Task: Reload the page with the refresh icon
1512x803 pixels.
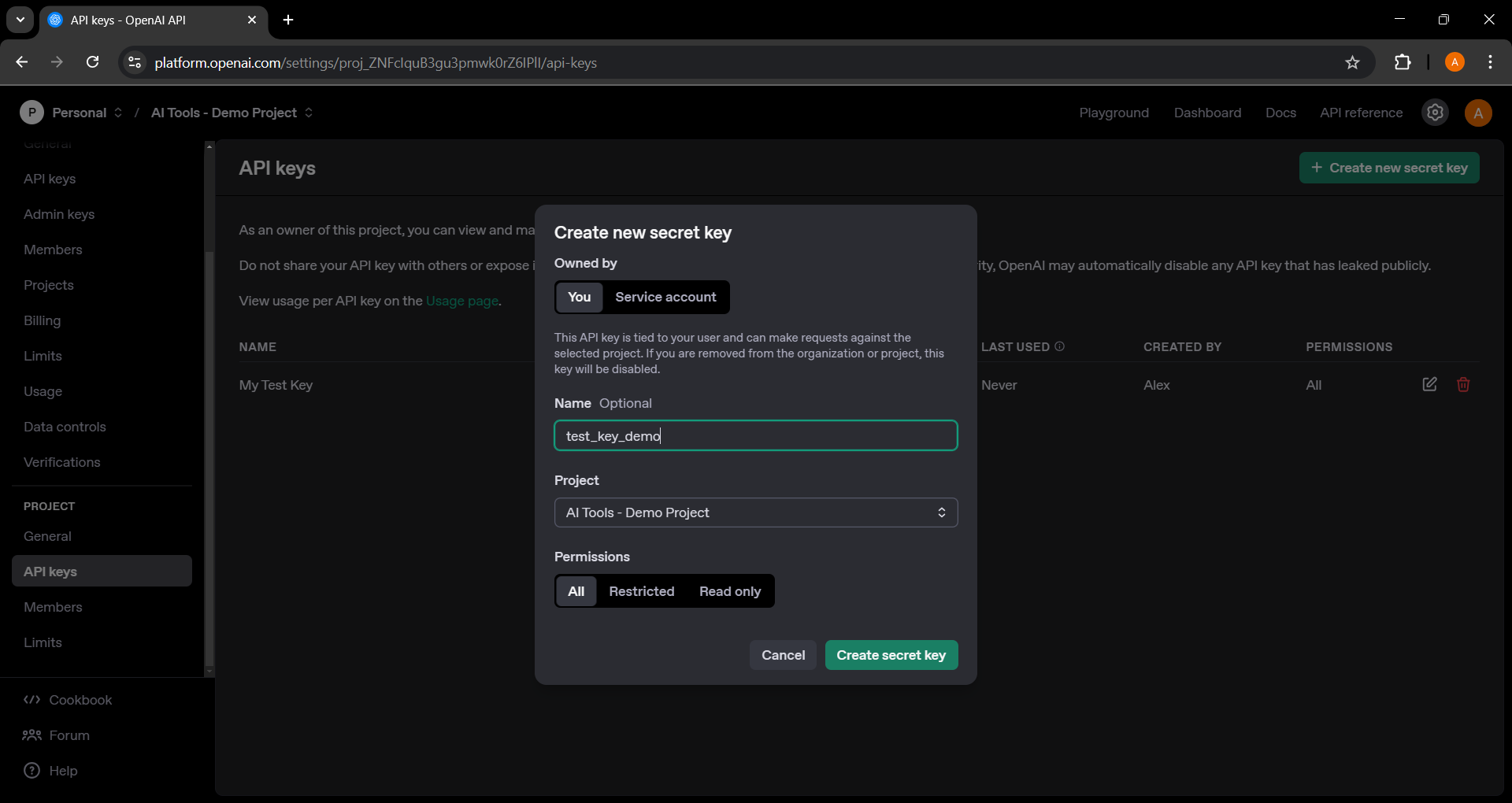Action: tap(92, 63)
